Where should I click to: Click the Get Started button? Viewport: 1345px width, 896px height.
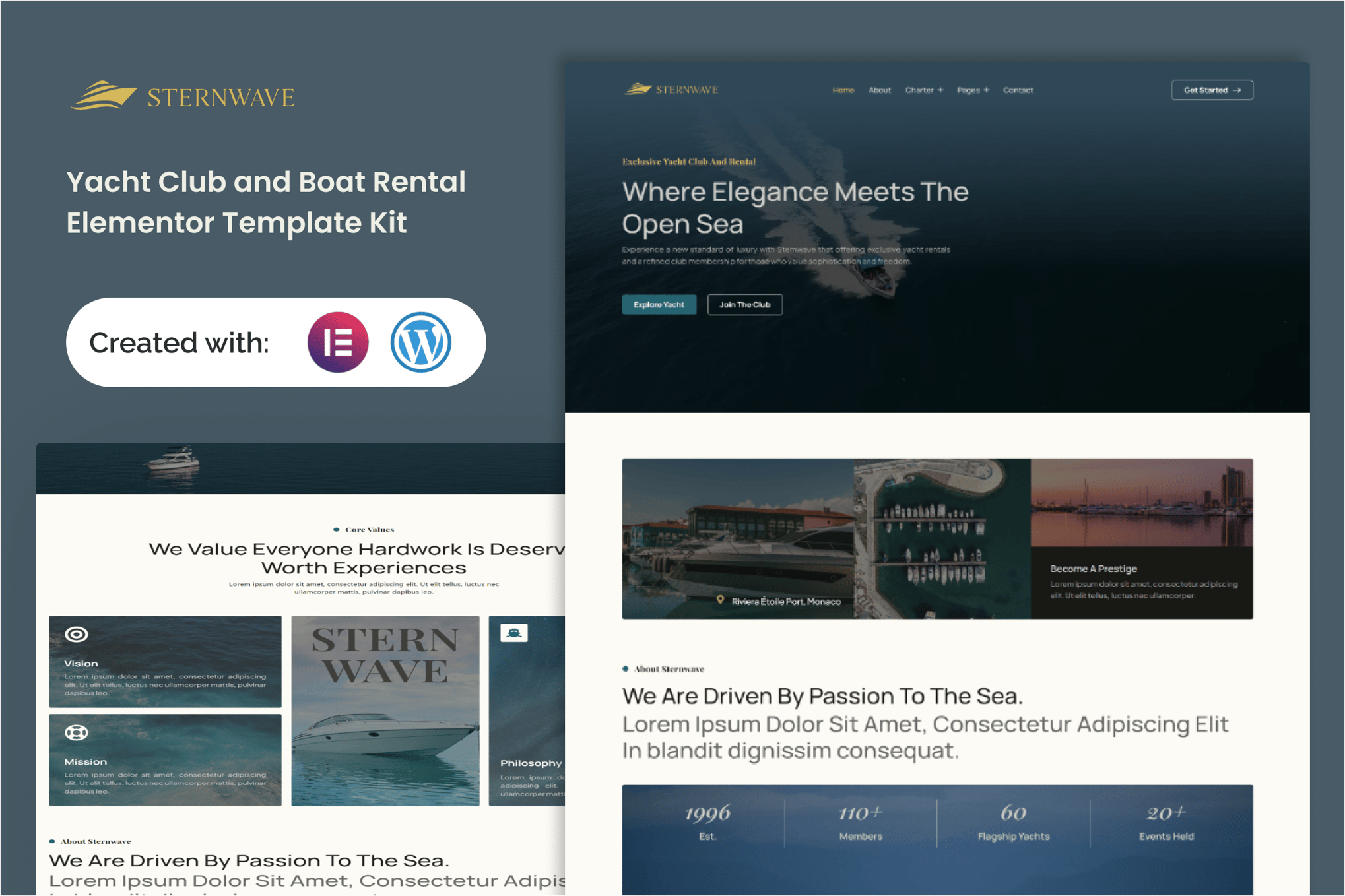[x=1212, y=90]
